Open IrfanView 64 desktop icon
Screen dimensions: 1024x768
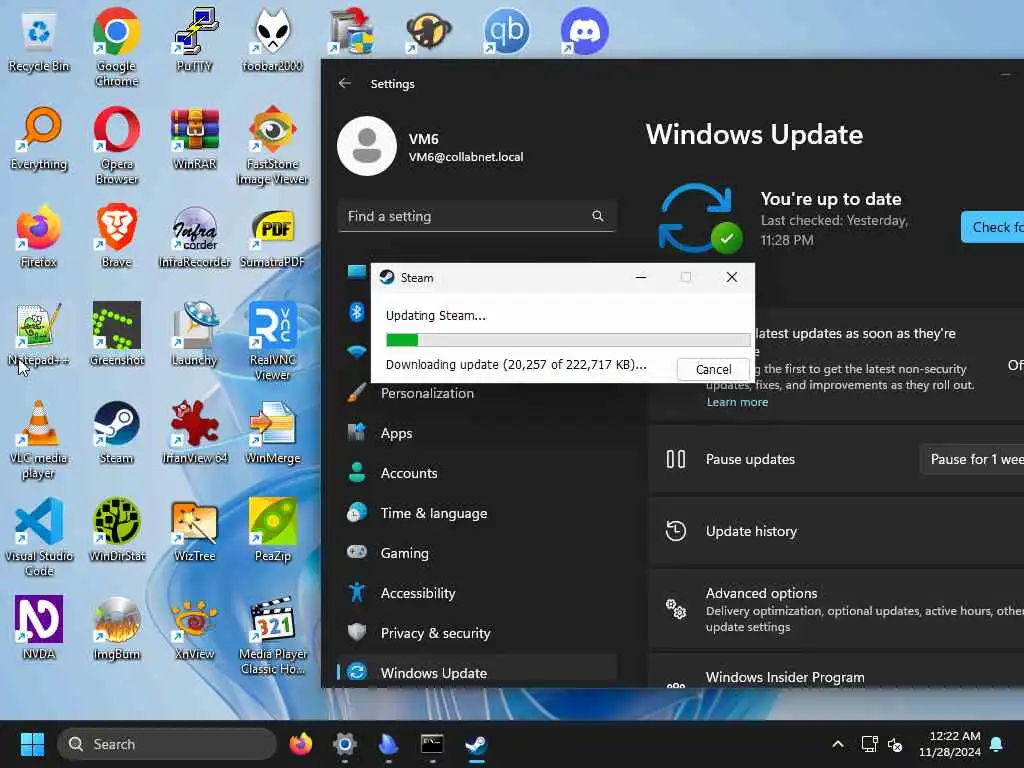(x=194, y=432)
